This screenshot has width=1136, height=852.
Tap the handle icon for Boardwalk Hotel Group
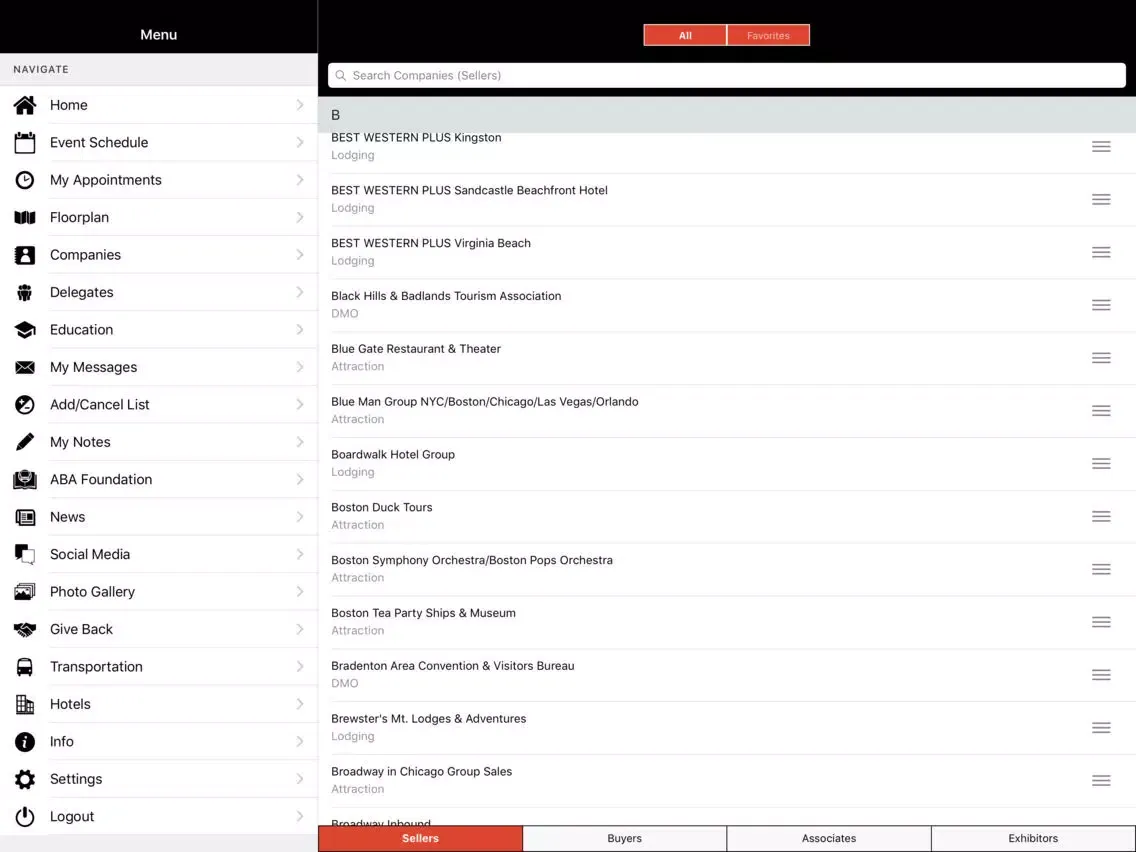point(1101,464)
